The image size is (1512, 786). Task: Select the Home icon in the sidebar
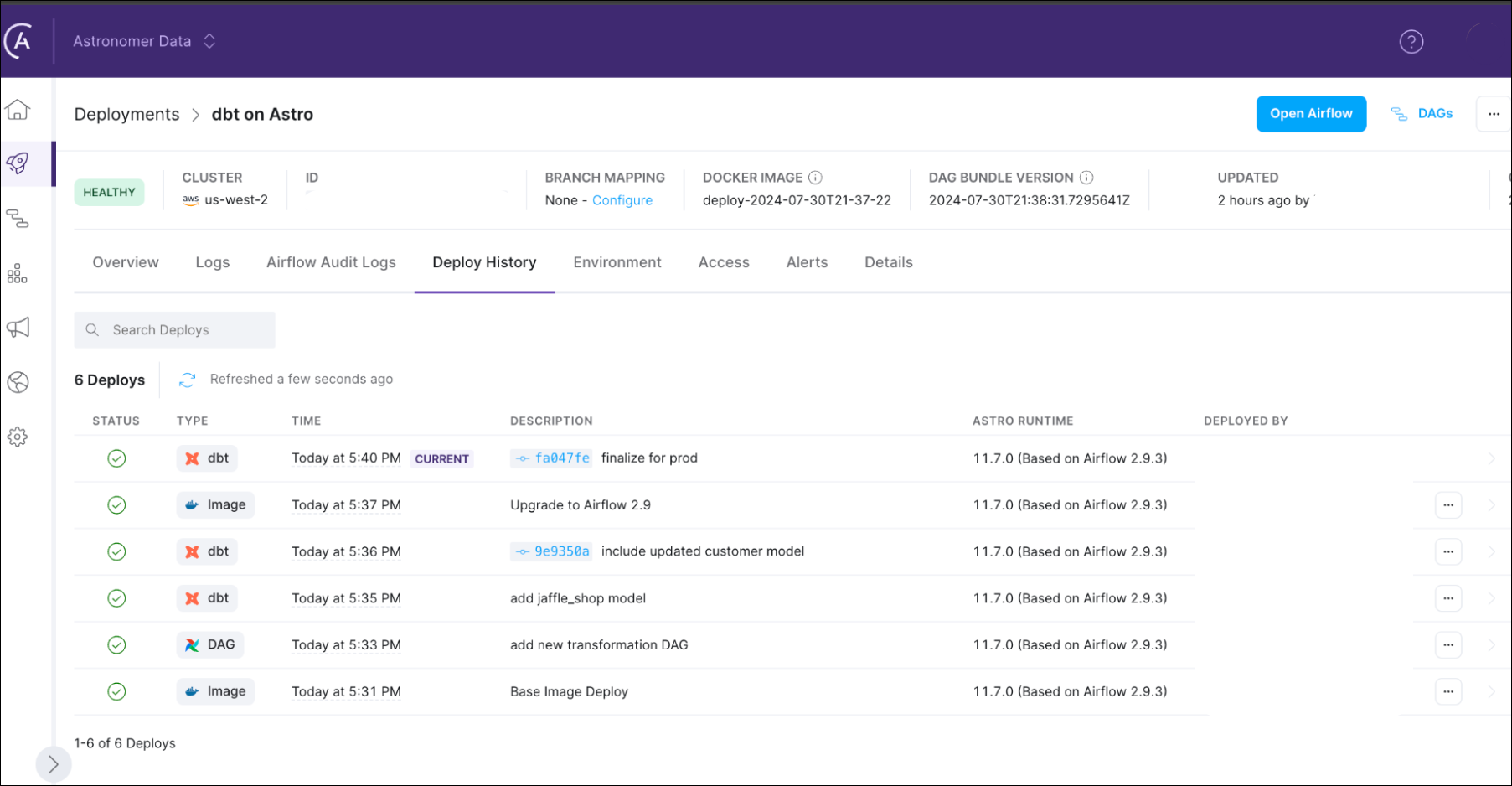(17, 110)
